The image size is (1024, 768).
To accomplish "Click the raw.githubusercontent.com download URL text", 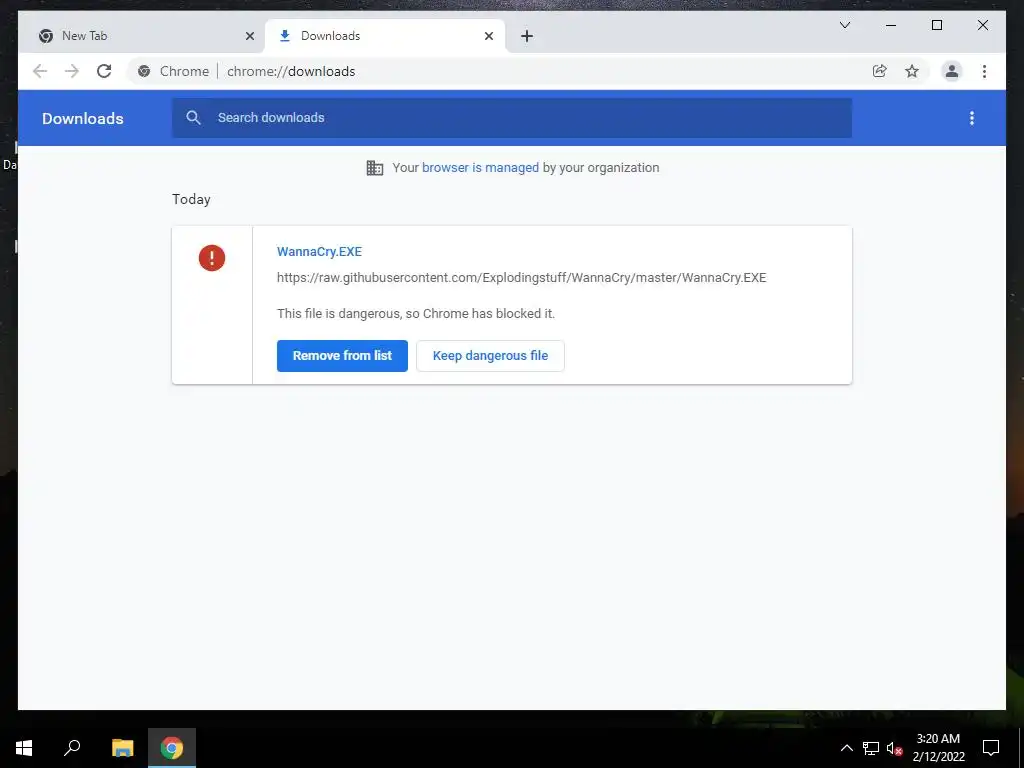I will pos(521,278).
